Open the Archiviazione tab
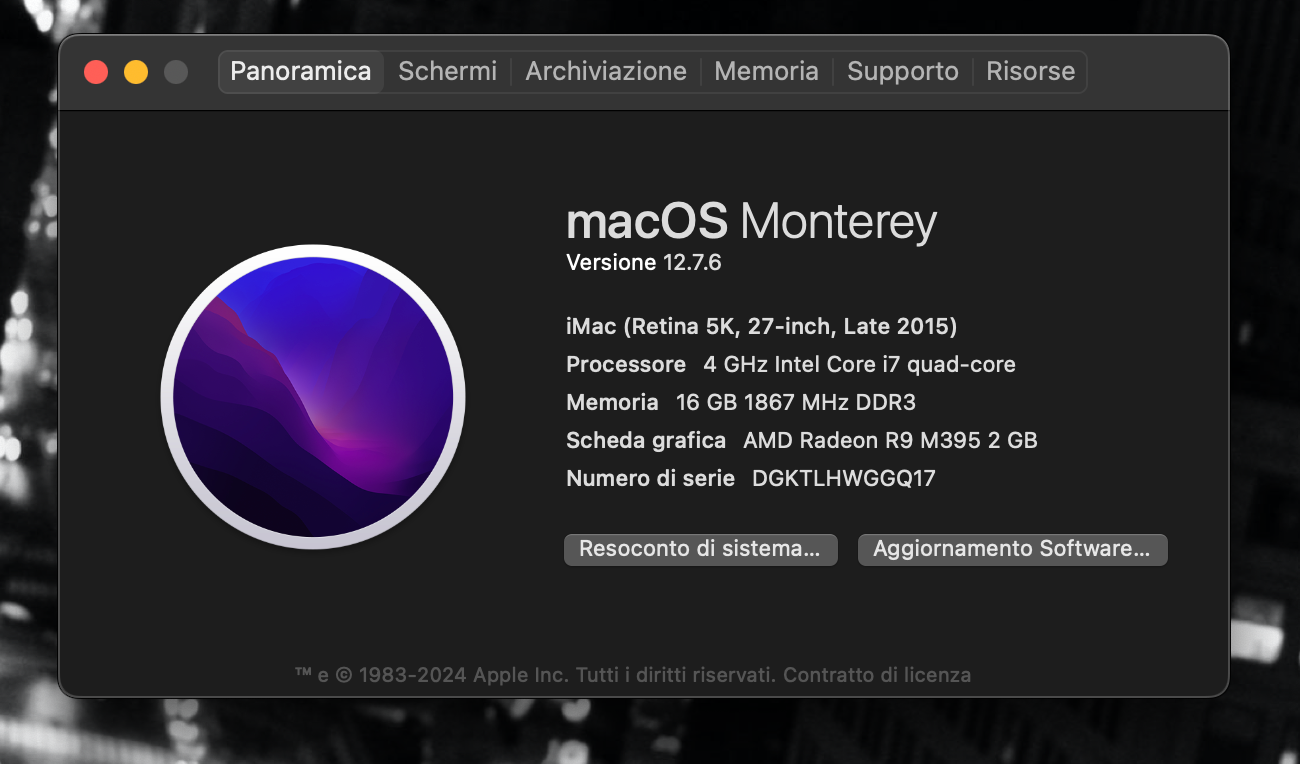The image size is (1300, 764). coord(606,72)
